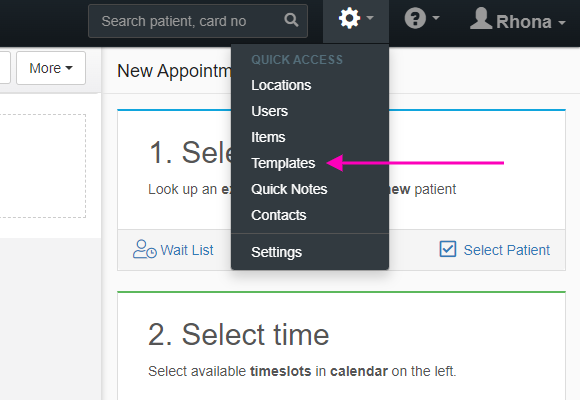The height and width of the screenshot is (400, 580).
Task: Click the Wait List link
Action: pyautogui.click(x=187, y=250)
